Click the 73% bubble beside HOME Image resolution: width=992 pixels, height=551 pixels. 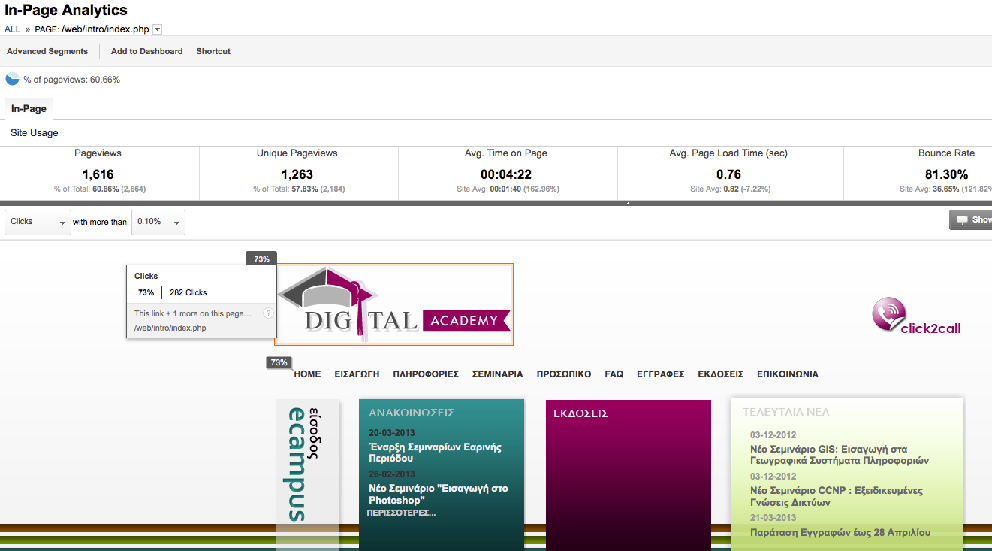tap(279, 362)
